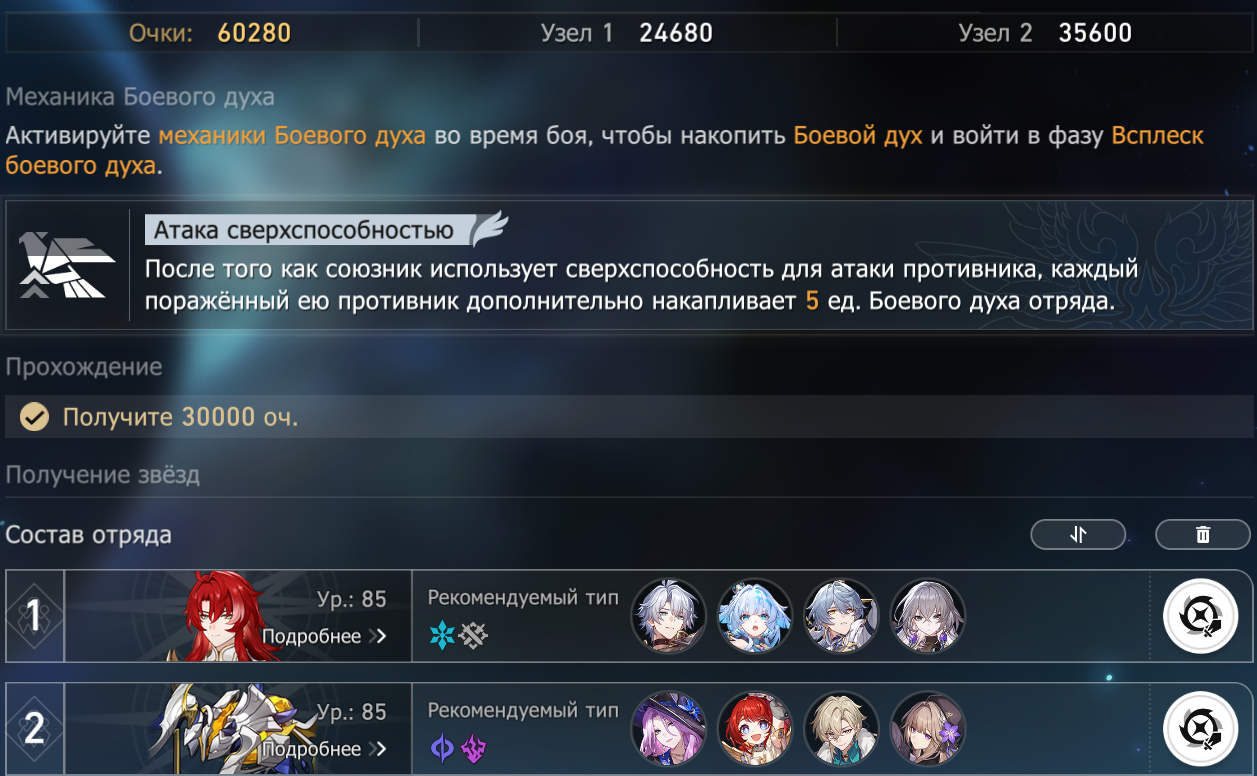Open the 'Получение звёзд' section
Viewport: 1257px width, 776px height.
pos(103,475)
